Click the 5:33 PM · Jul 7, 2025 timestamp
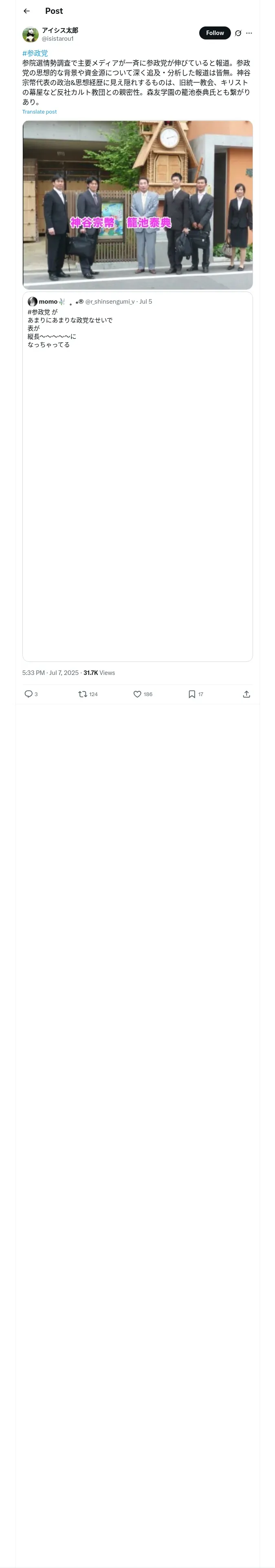The height and width of the screenshot is (1568, 275). 50,672
